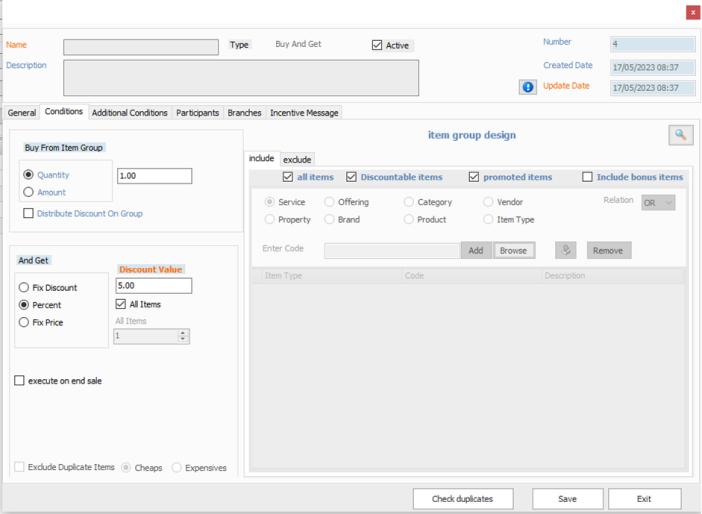
Task: Toggle the Active checkbox
Action: (x=377, y=45)
